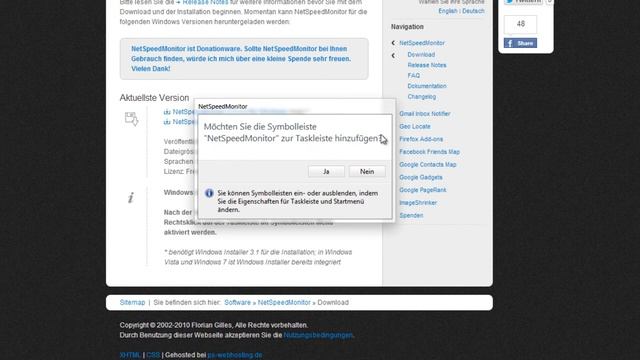This screenshot has height=360, width=640.
Task: Click the collapse arrow beside NetSpeedMonitor navigation
Action: [393, 43]
